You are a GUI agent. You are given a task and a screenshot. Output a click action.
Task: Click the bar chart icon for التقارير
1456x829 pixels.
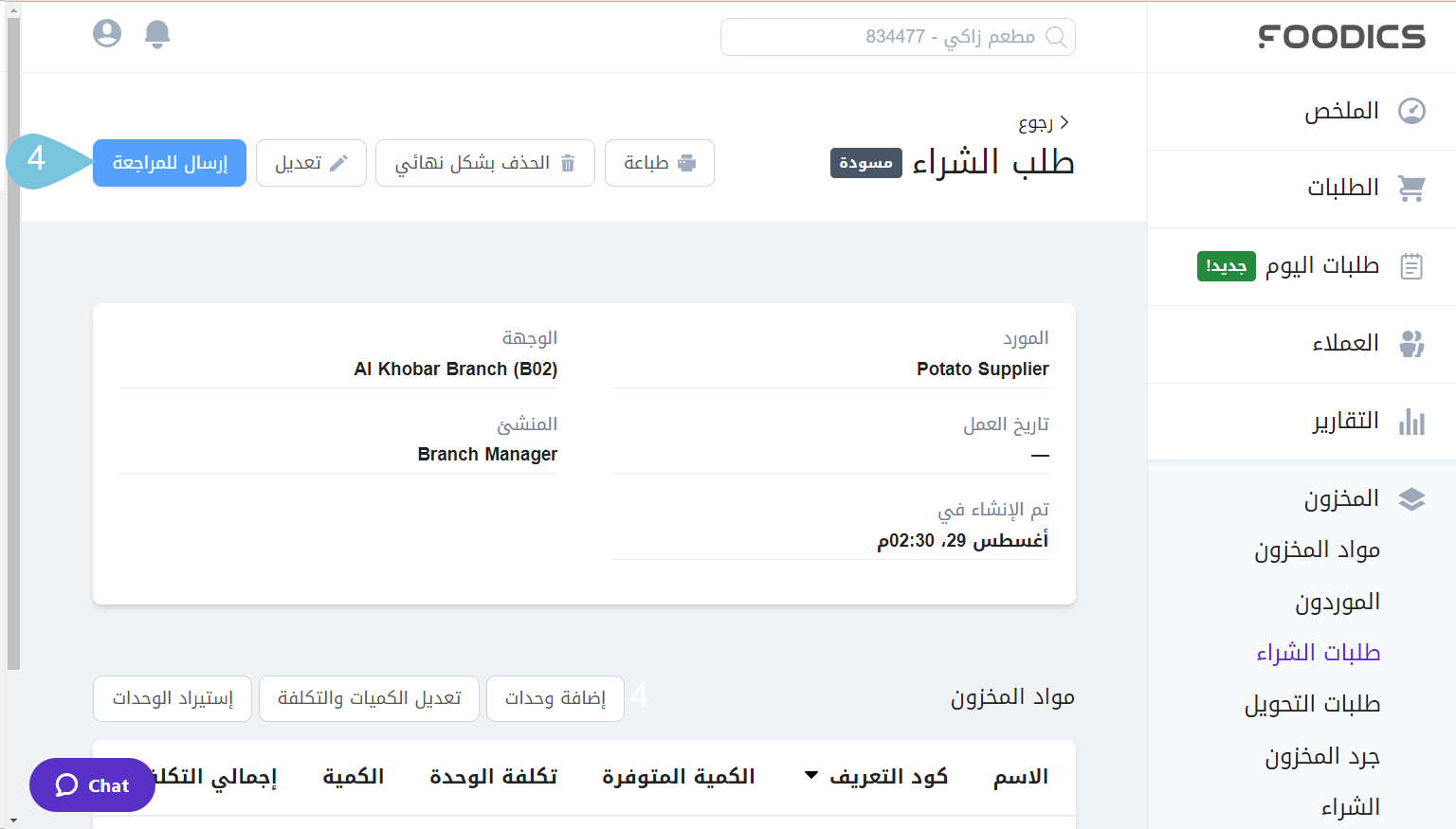point(1411,421)
